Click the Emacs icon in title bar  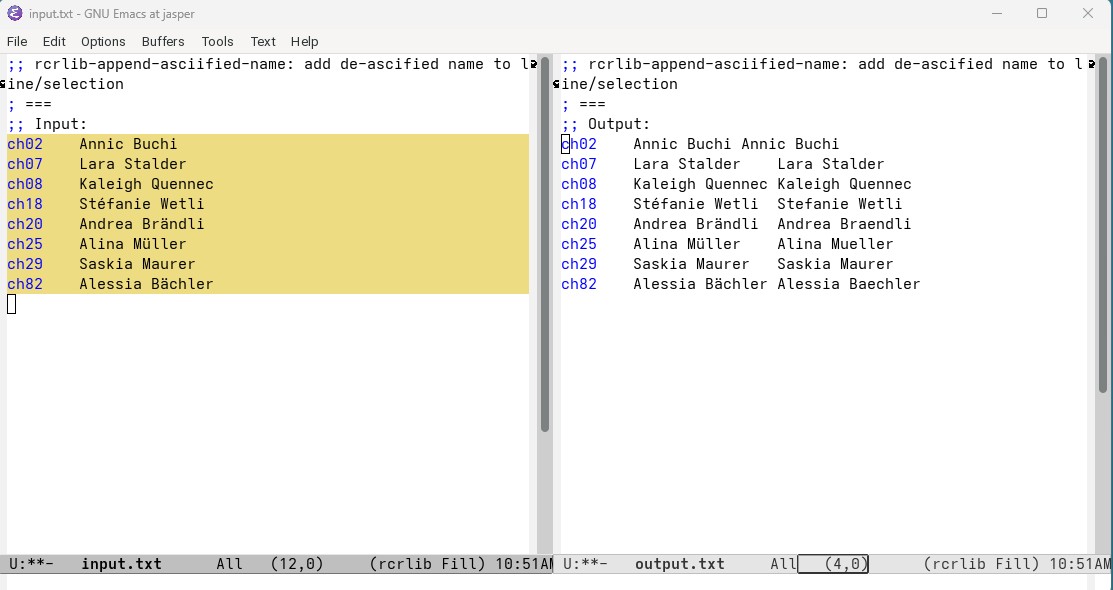coord(14,13)
